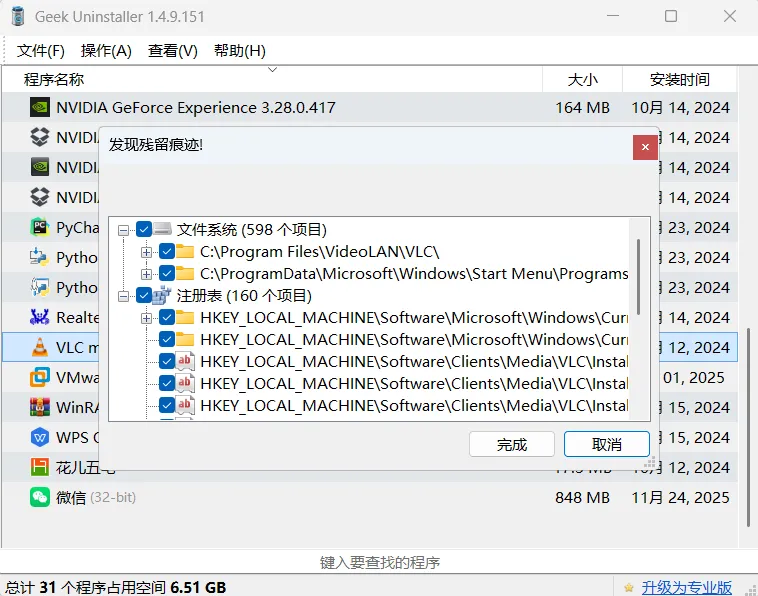Click the 花儿五笔 orange program icon
The width and height of the screenshot is (758, 596).
click(40, 467)
